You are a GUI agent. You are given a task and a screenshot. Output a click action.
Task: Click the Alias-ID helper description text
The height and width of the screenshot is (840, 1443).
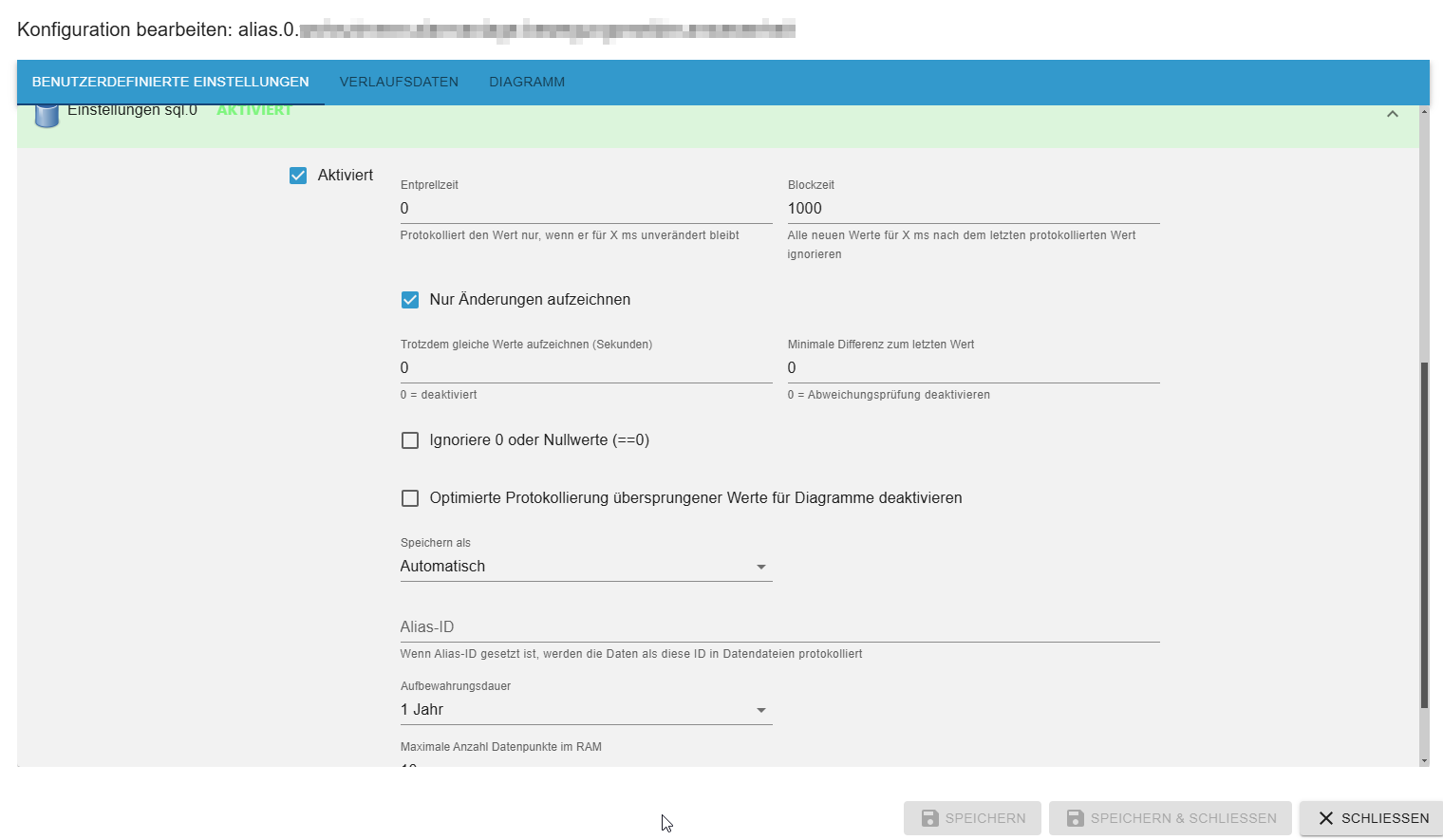[631, 654]
